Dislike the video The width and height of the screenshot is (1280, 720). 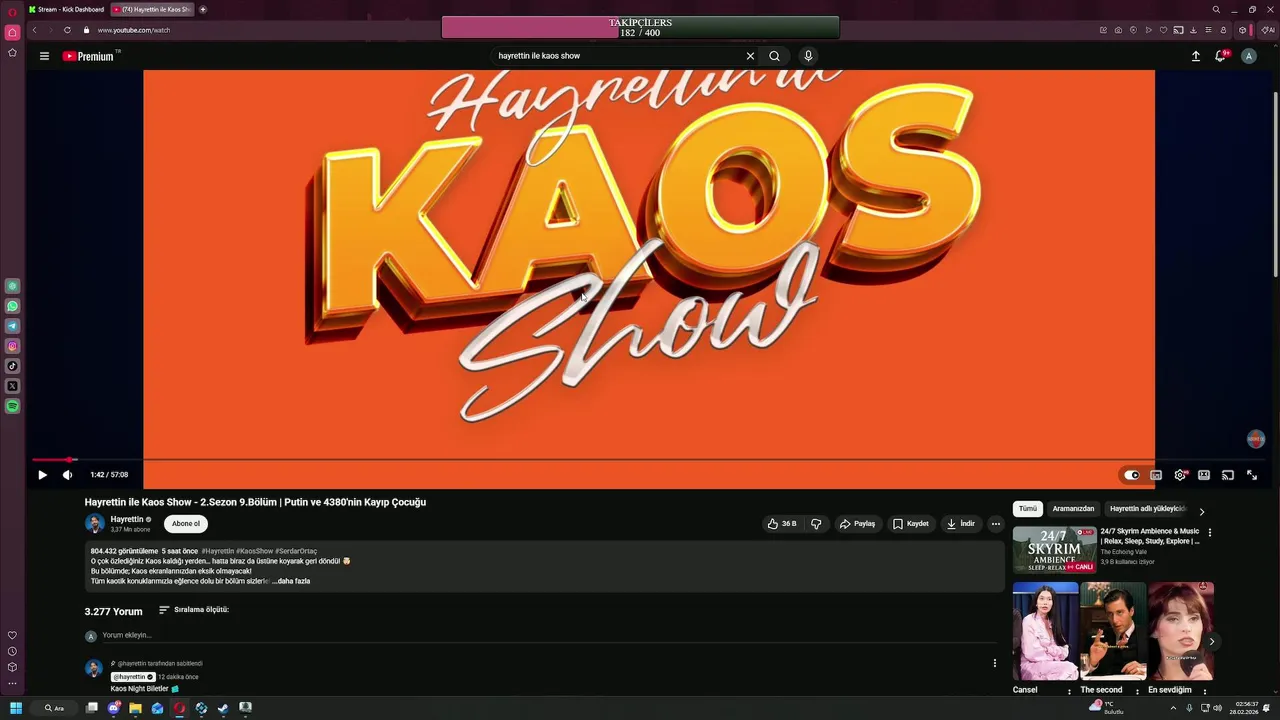coord(816,524)
